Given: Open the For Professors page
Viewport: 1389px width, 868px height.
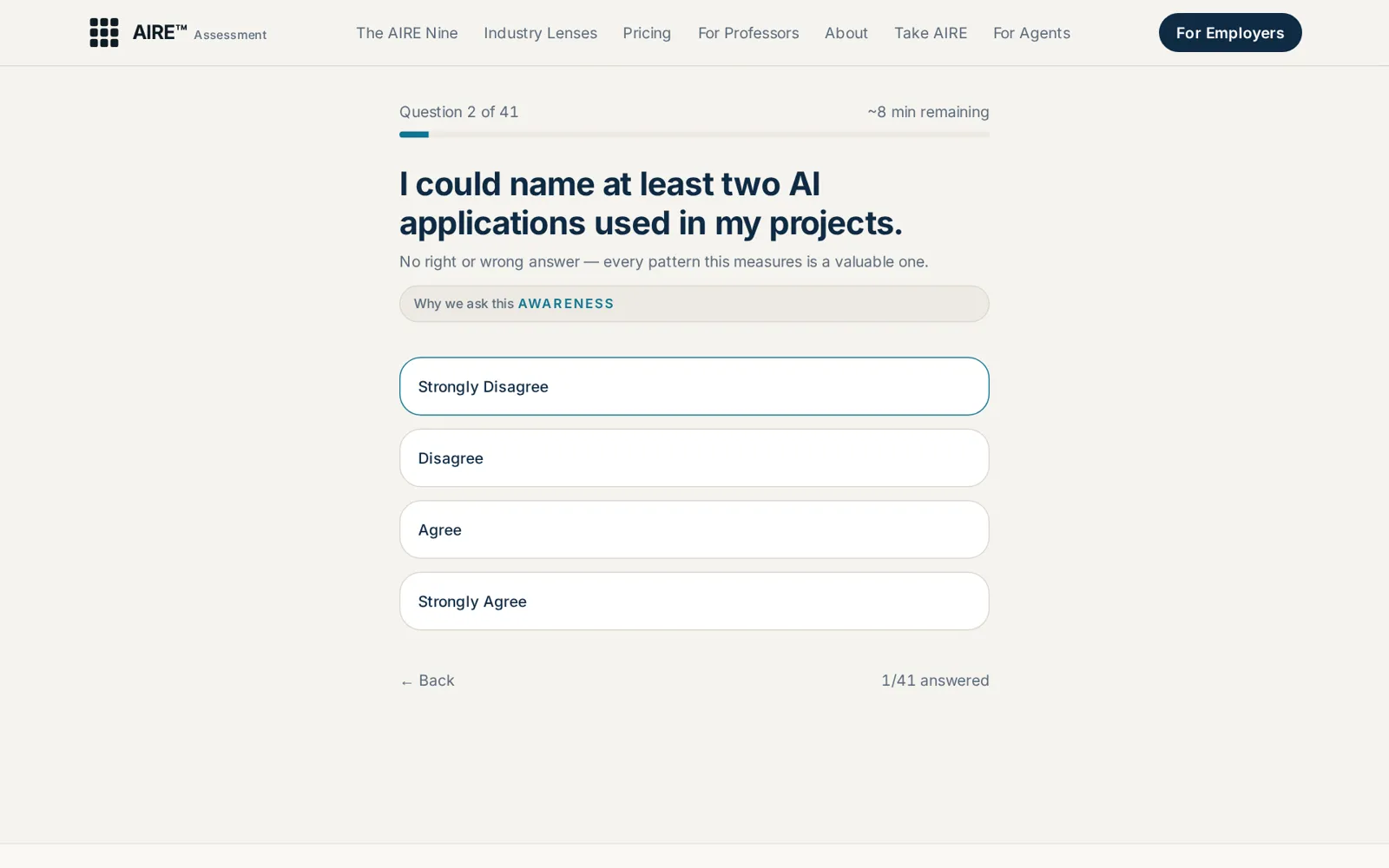Looking at the screenshot, I should coord(748,33).
